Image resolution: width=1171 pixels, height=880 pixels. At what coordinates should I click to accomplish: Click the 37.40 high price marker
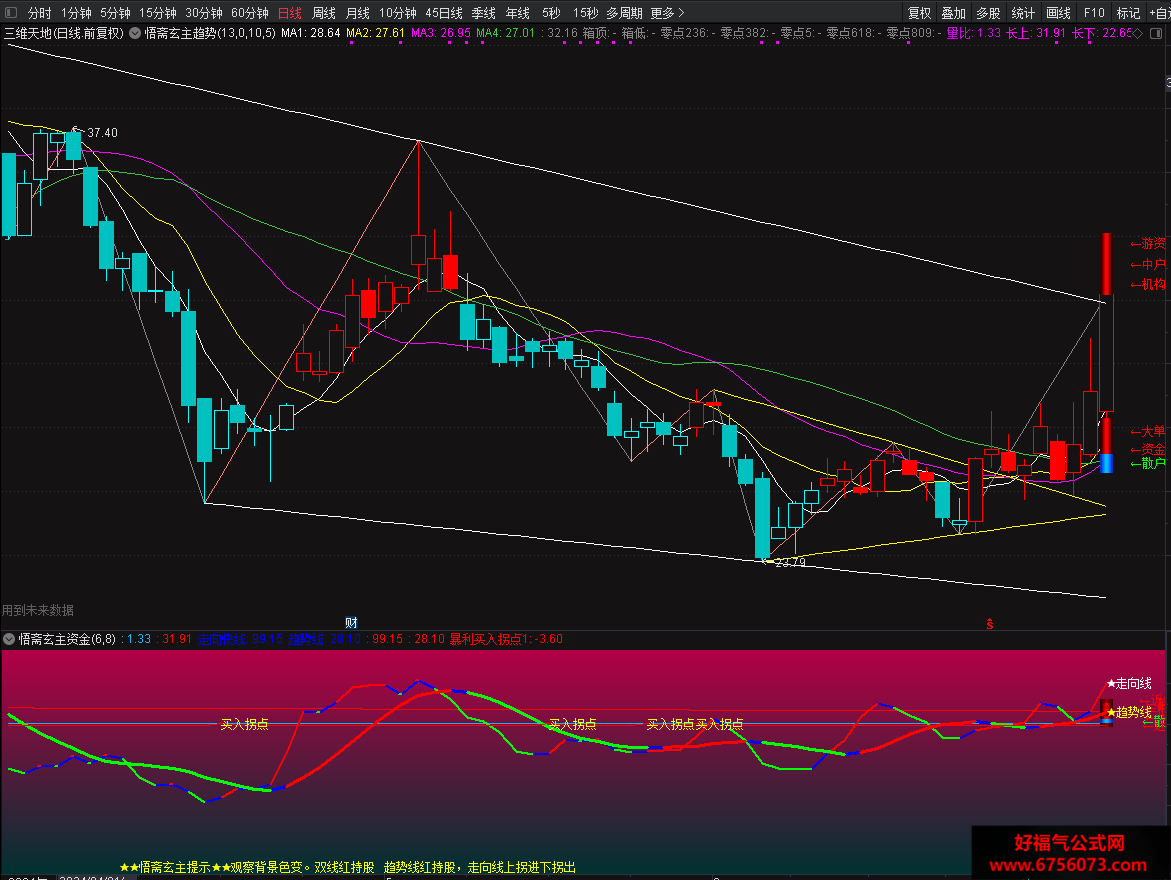(x=102, y=132)
